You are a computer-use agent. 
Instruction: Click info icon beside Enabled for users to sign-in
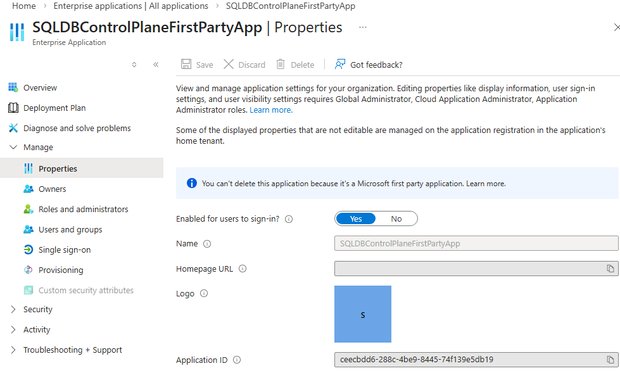289,219
